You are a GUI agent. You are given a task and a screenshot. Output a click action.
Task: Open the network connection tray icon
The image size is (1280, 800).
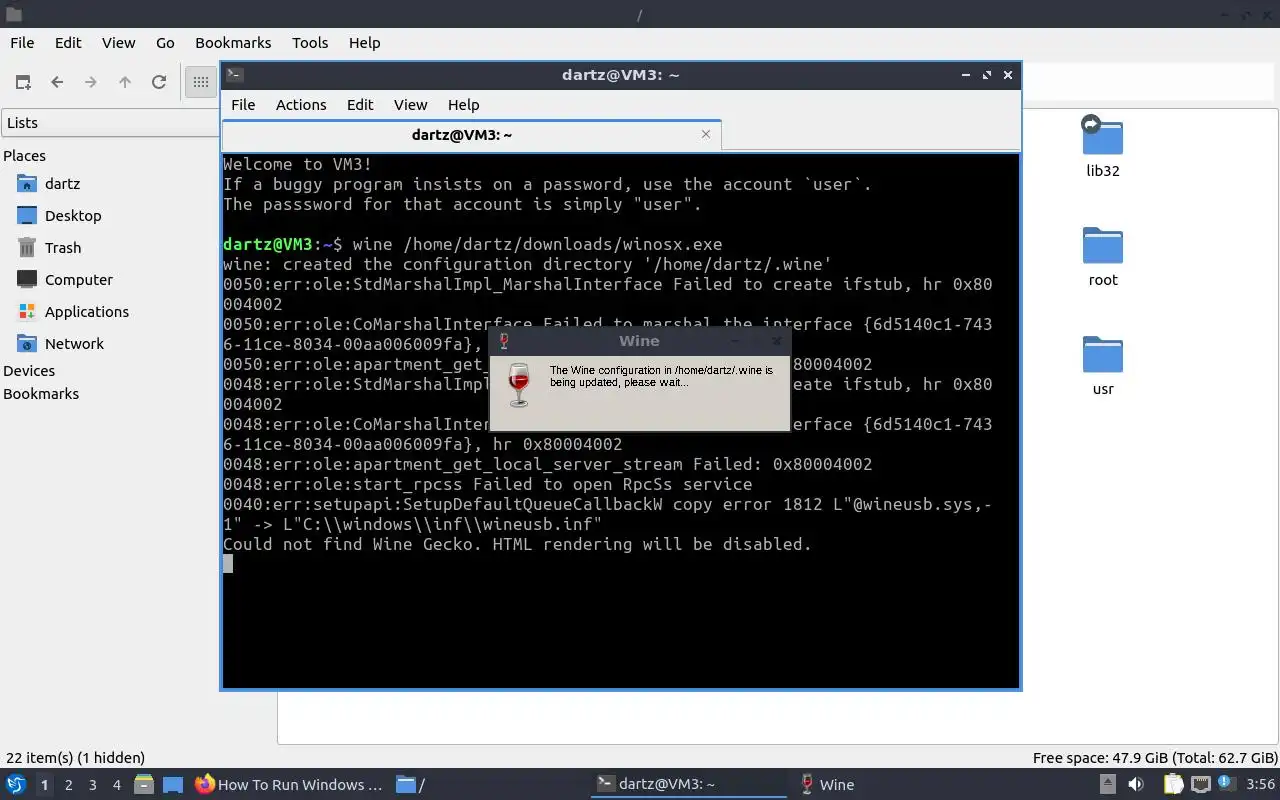1201,785
